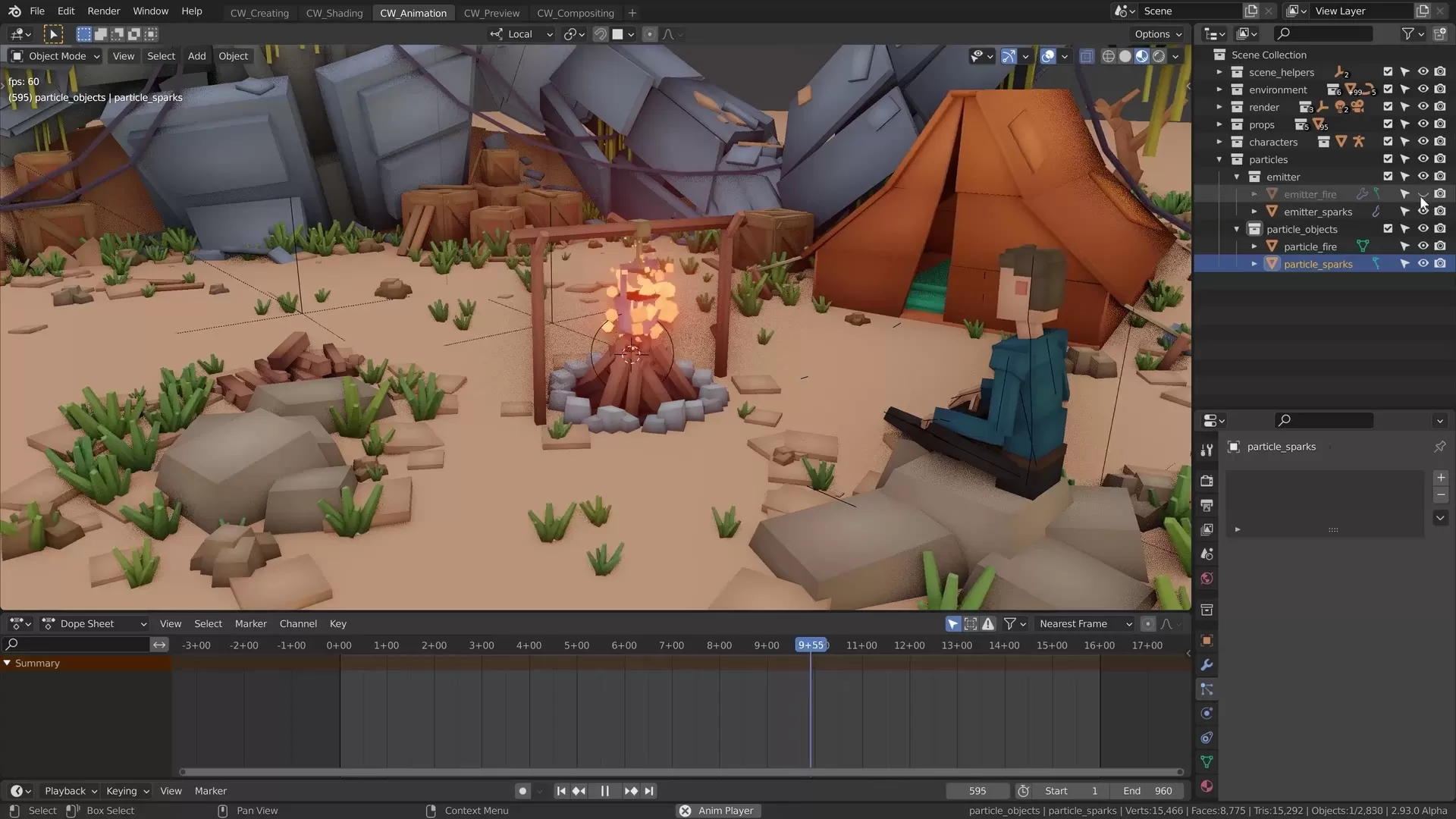The height and width of the screenshot is (819, 1456).
Task: Open the Render menu
Action: click(x=103, y=11)
